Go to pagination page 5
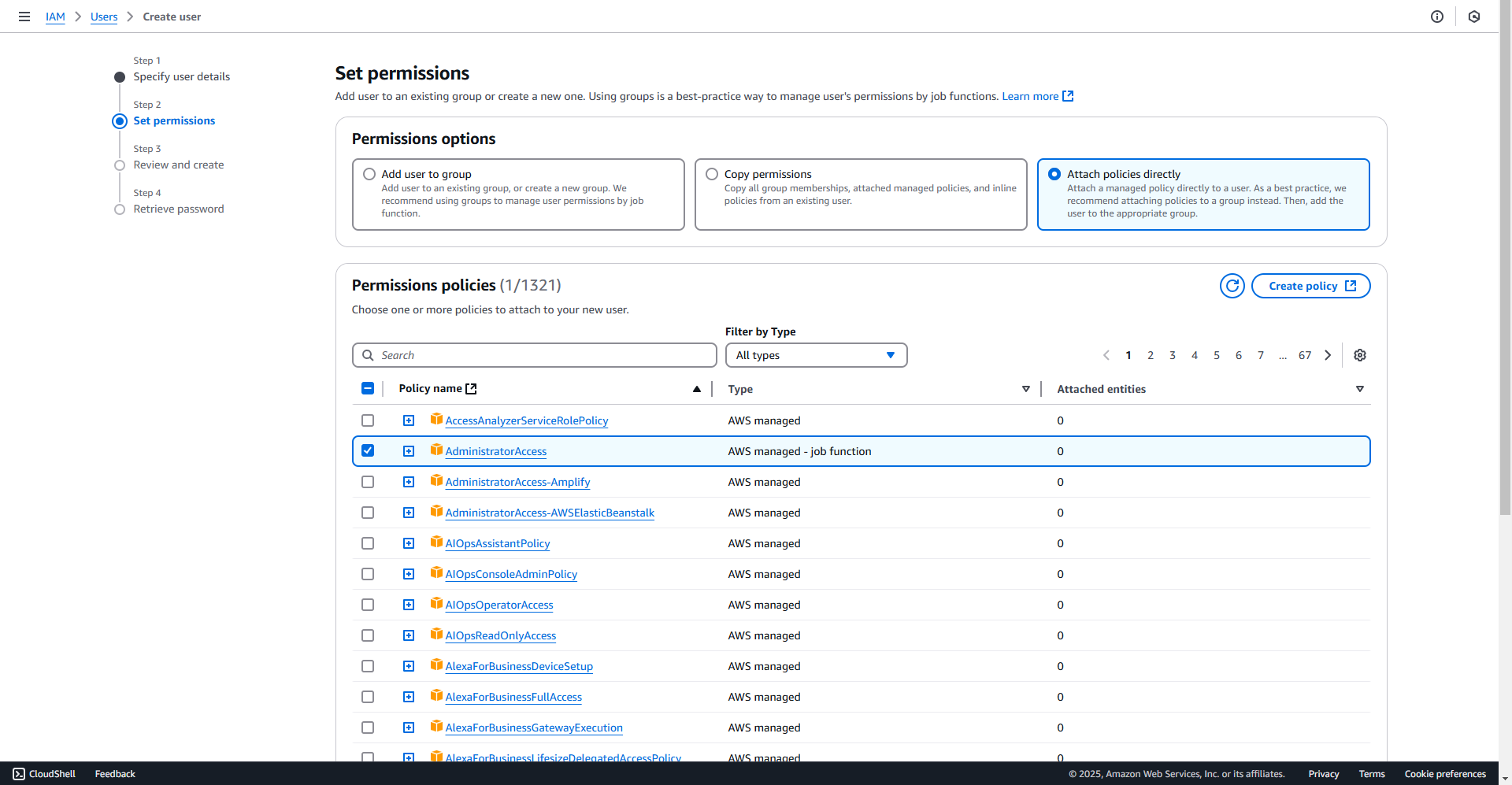The width and height of the screenshot is (1512, 785). pos(1217,355)
